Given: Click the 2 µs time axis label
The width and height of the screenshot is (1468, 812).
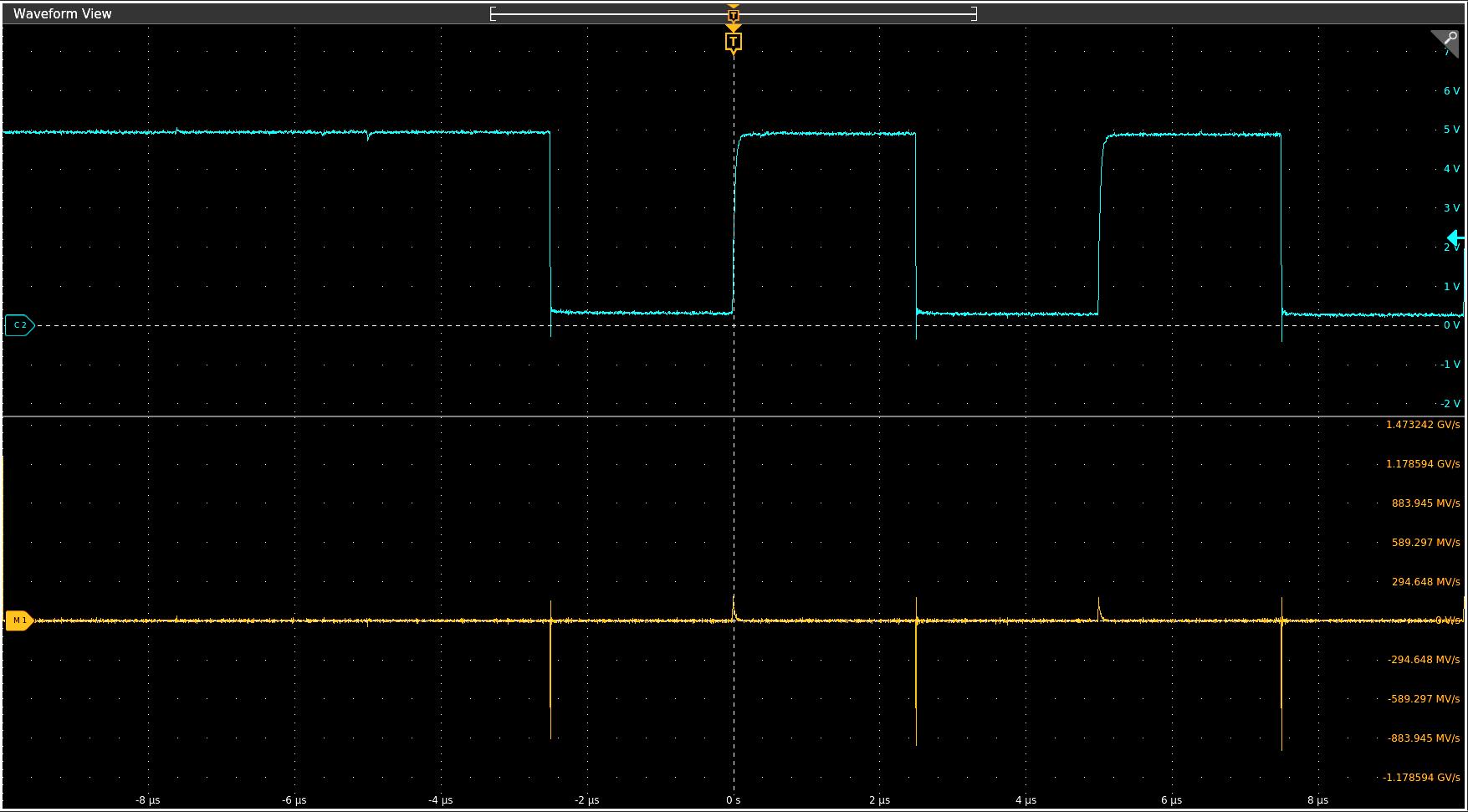Looking at the screenshot, I should [879, 800].
